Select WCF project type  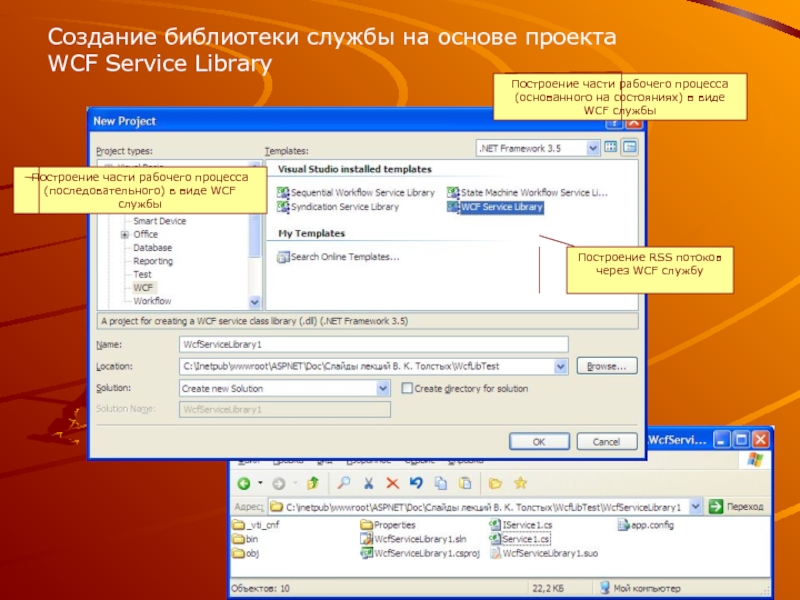click(143, 287)
